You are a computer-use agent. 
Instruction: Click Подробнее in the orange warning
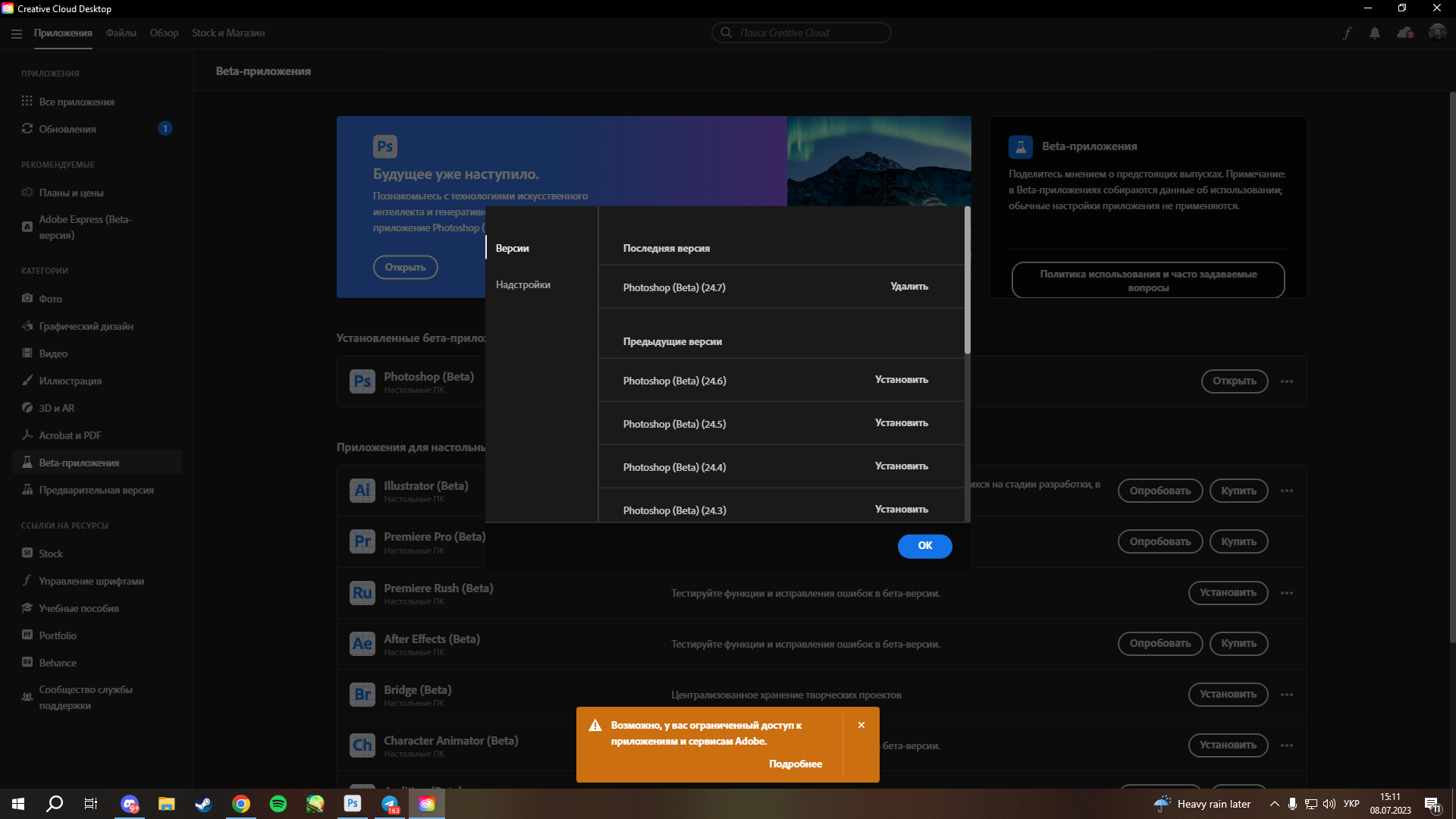[x=795, y=764]
